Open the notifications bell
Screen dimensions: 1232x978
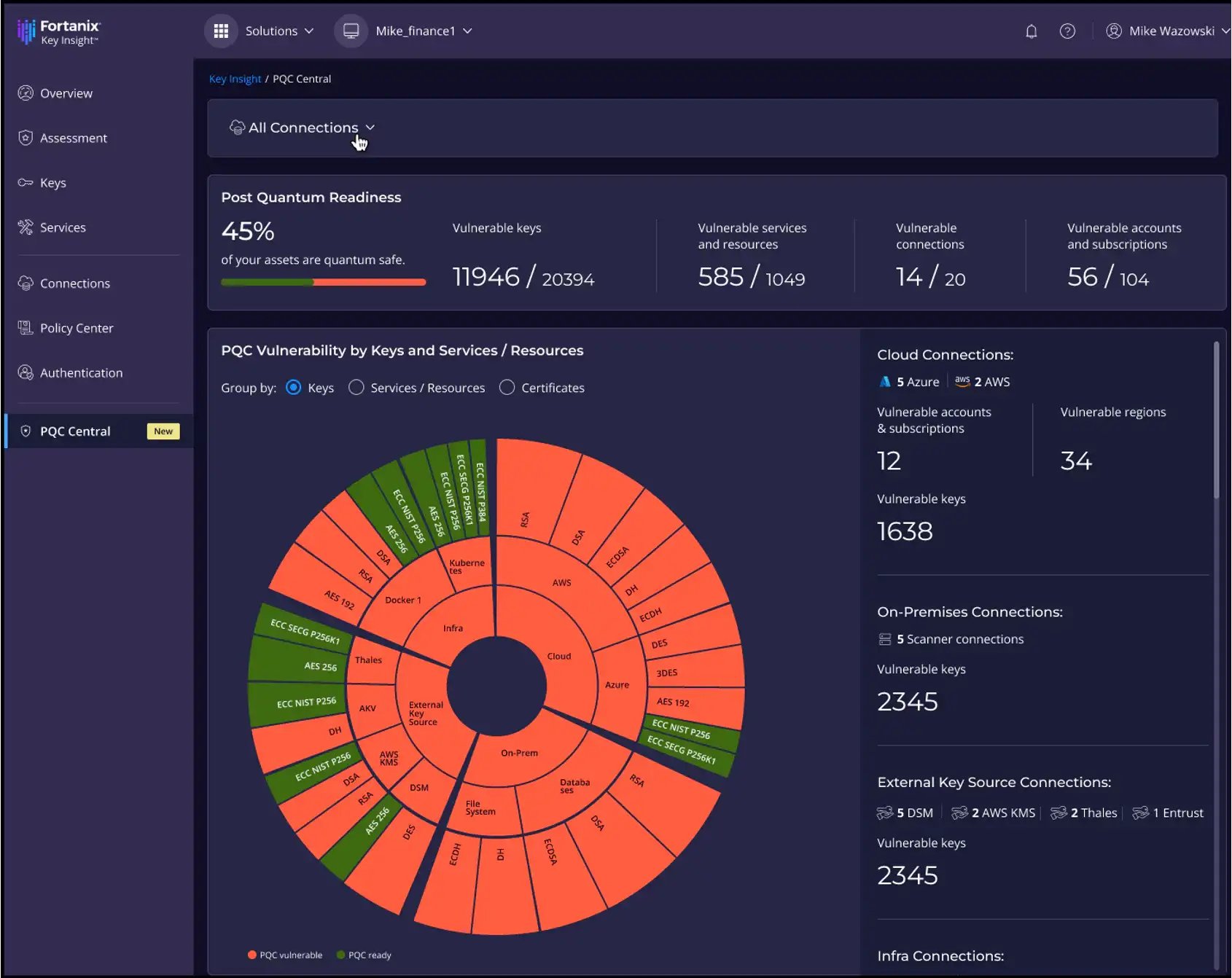[1031, 31]
